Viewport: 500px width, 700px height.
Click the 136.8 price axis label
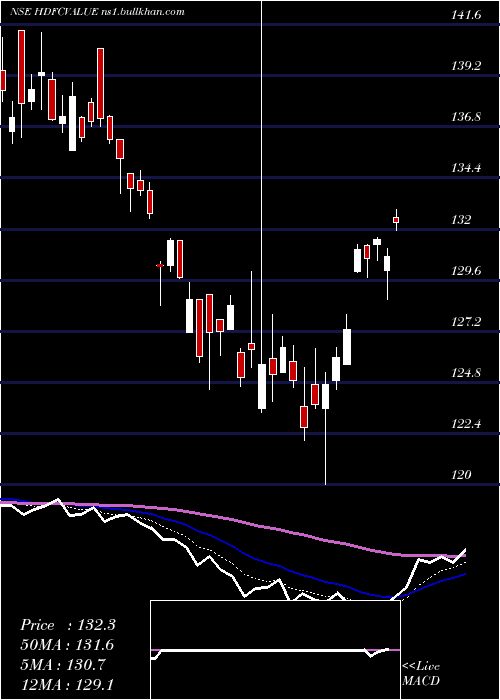[x=466, y=117]
